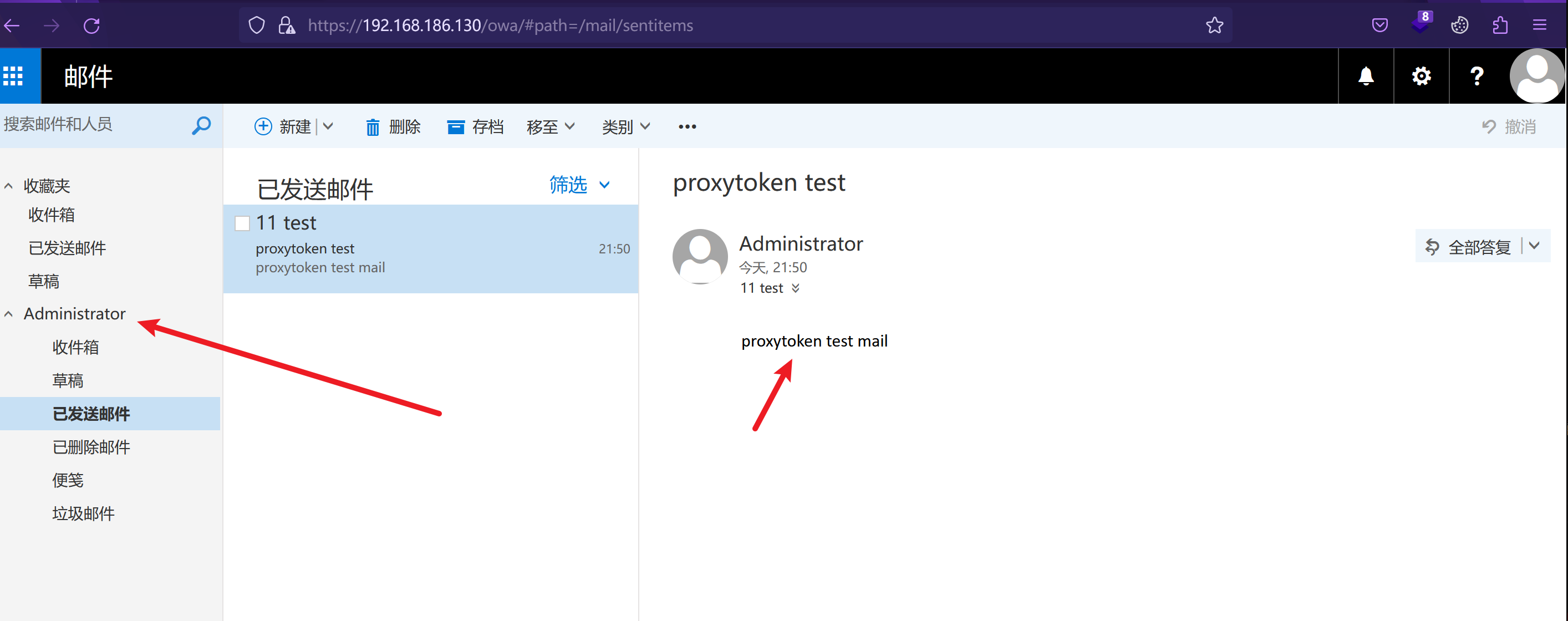
Task: Expand recipient details next to 11 test
Action: pos(796,288)
